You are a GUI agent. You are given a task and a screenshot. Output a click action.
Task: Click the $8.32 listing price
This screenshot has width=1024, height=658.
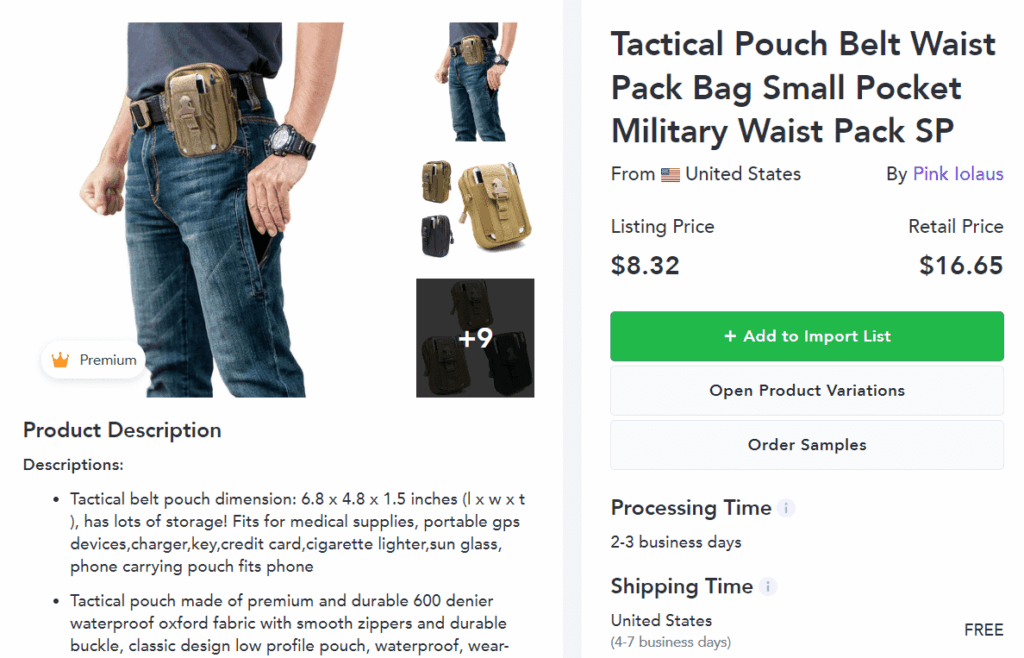[x=645, y=266]
